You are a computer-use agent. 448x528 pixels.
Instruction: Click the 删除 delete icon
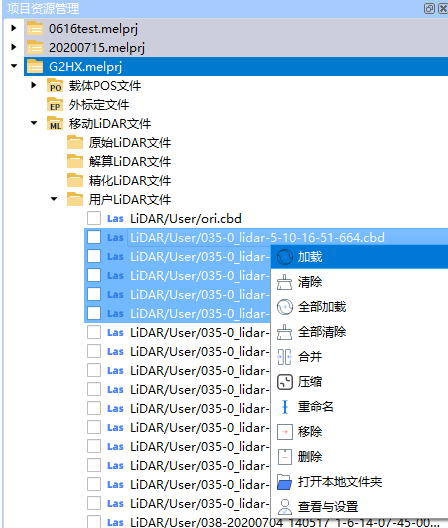coord(285,457)
